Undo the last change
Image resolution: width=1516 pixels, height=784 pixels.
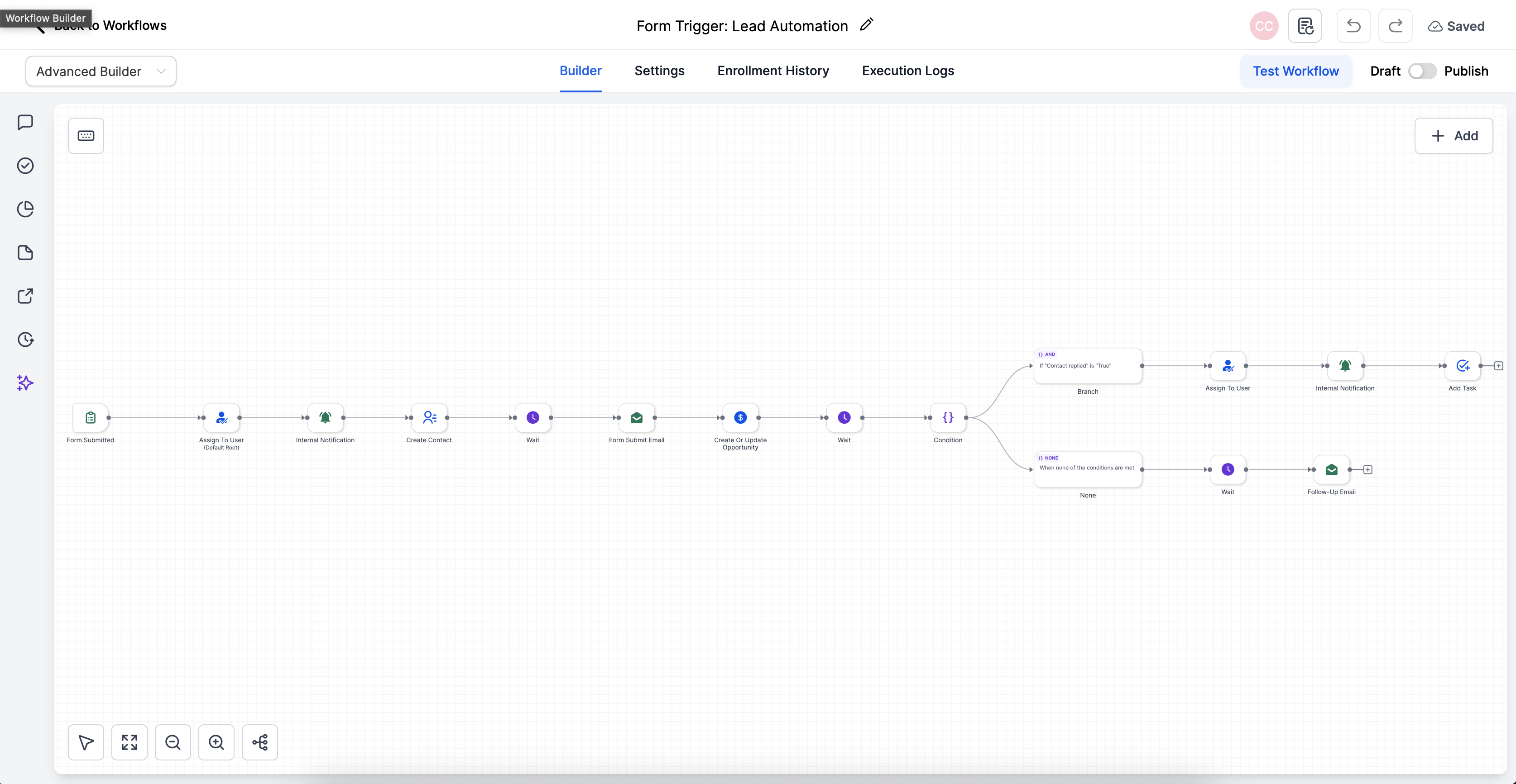1353,26
